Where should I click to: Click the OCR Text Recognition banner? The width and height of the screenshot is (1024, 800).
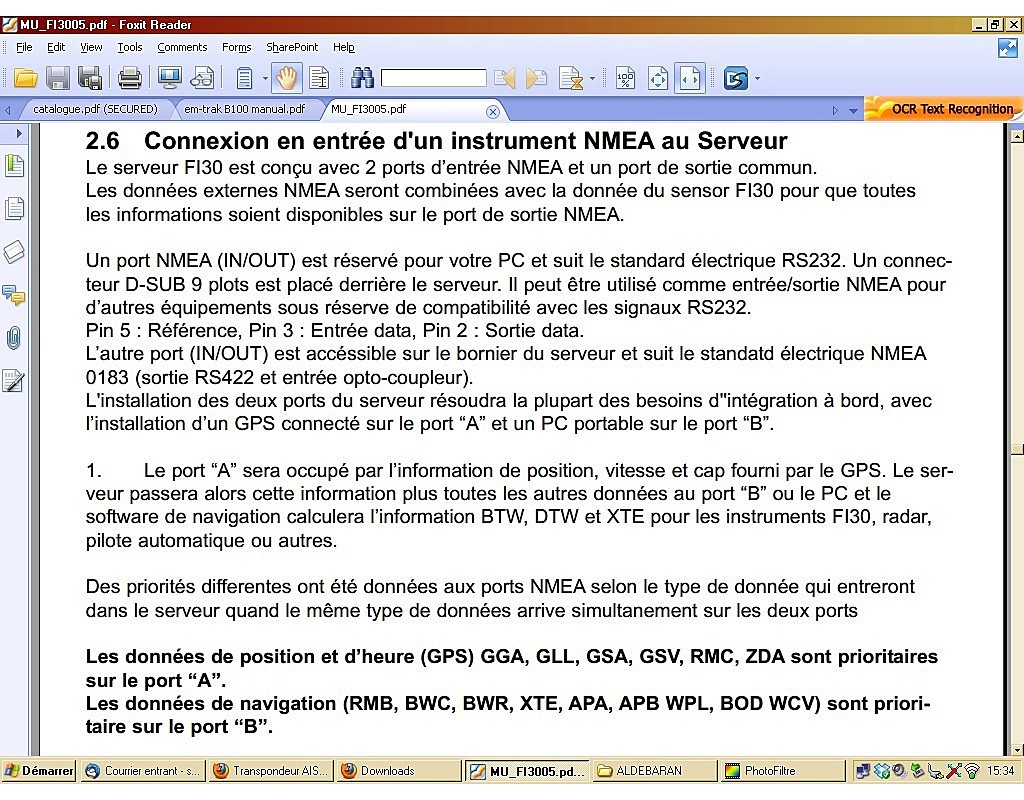point(944,108)
